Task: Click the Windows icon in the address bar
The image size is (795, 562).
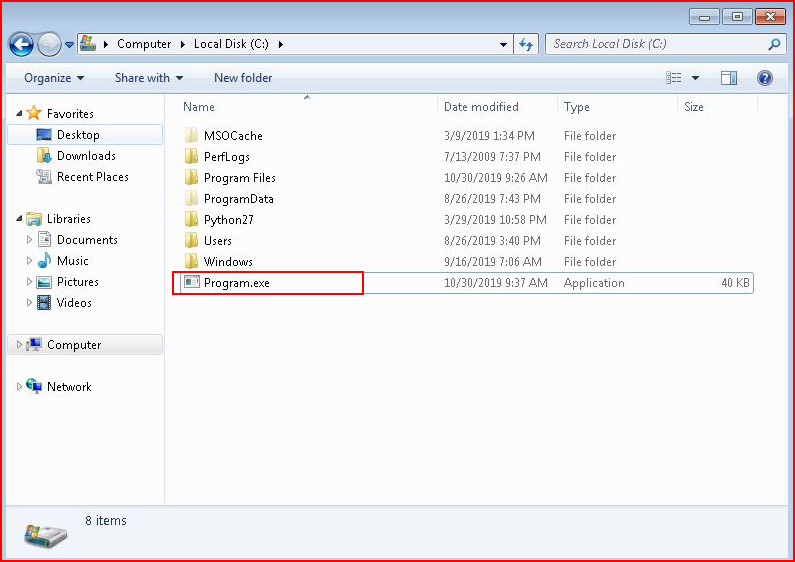Action: 88,43
